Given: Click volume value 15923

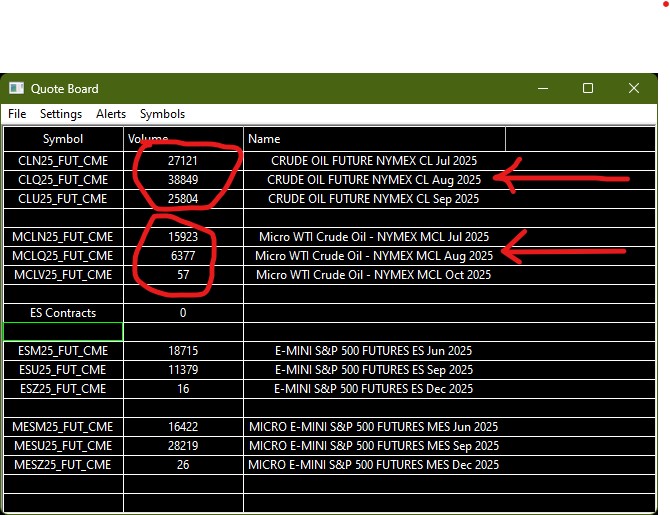Looking at the screenshot, I should coord(183,237).
